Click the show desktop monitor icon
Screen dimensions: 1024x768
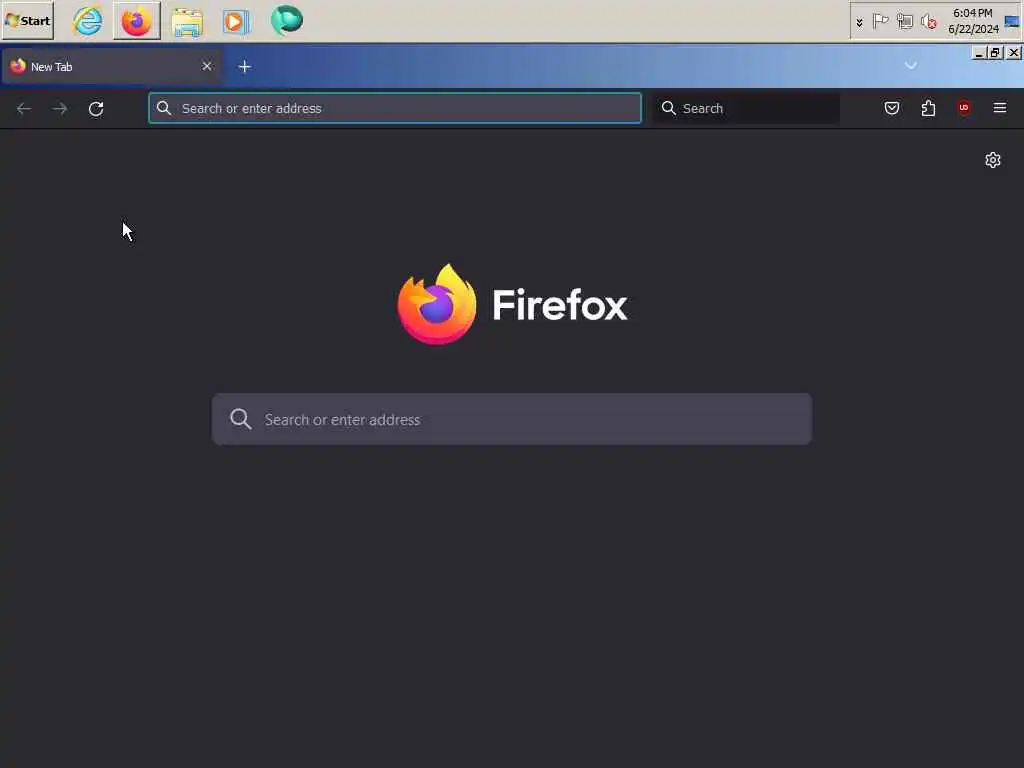pyautogui.click(x=1012, y=22)
